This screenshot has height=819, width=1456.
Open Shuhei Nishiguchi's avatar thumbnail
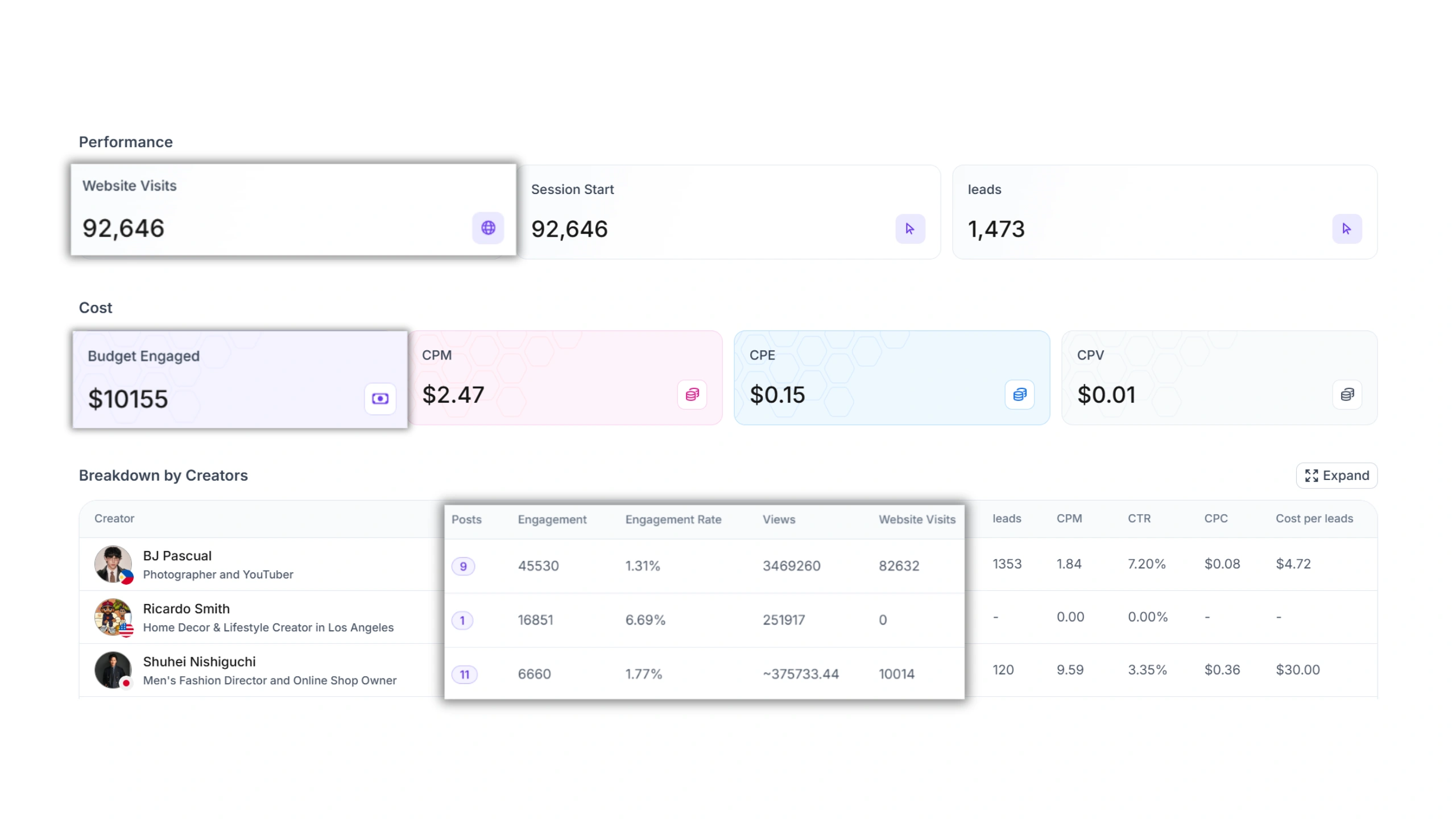click(x=113, y=670)
